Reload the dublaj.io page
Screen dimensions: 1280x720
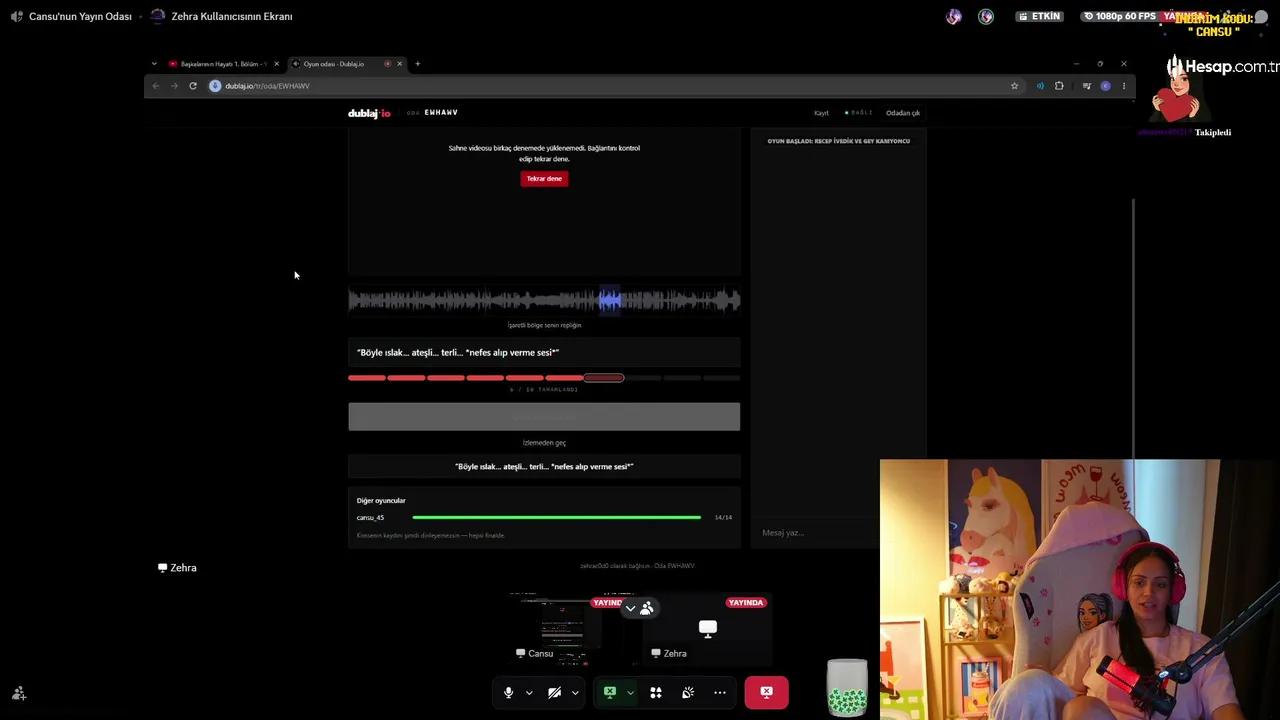click(x=193, y=86)
